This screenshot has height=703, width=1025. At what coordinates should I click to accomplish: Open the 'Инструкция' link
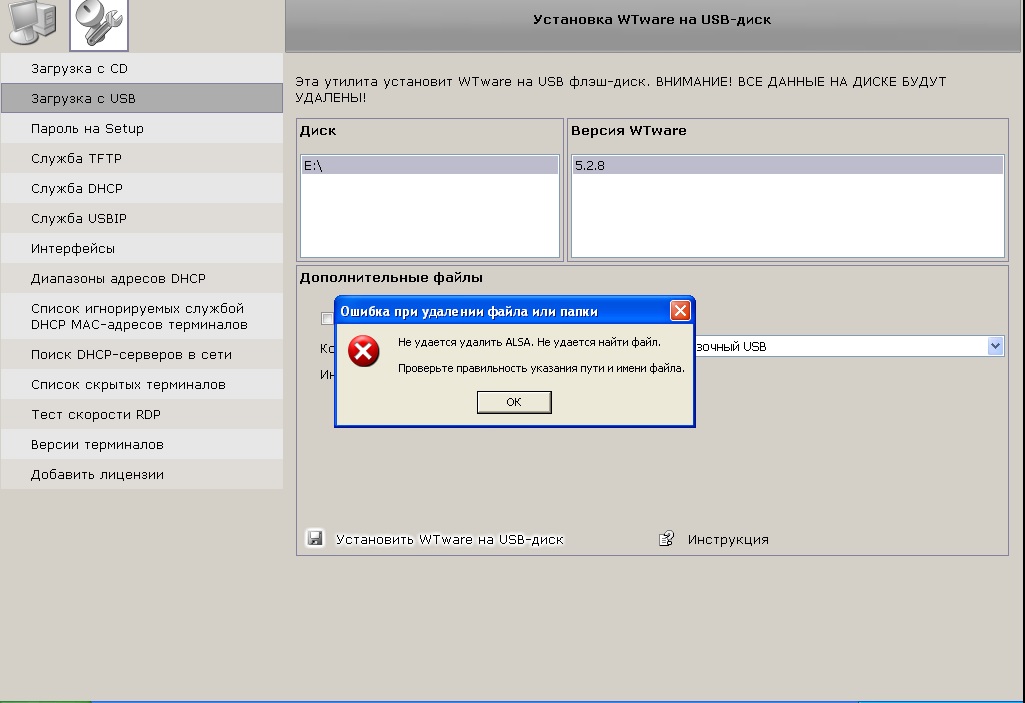(728, 539)
